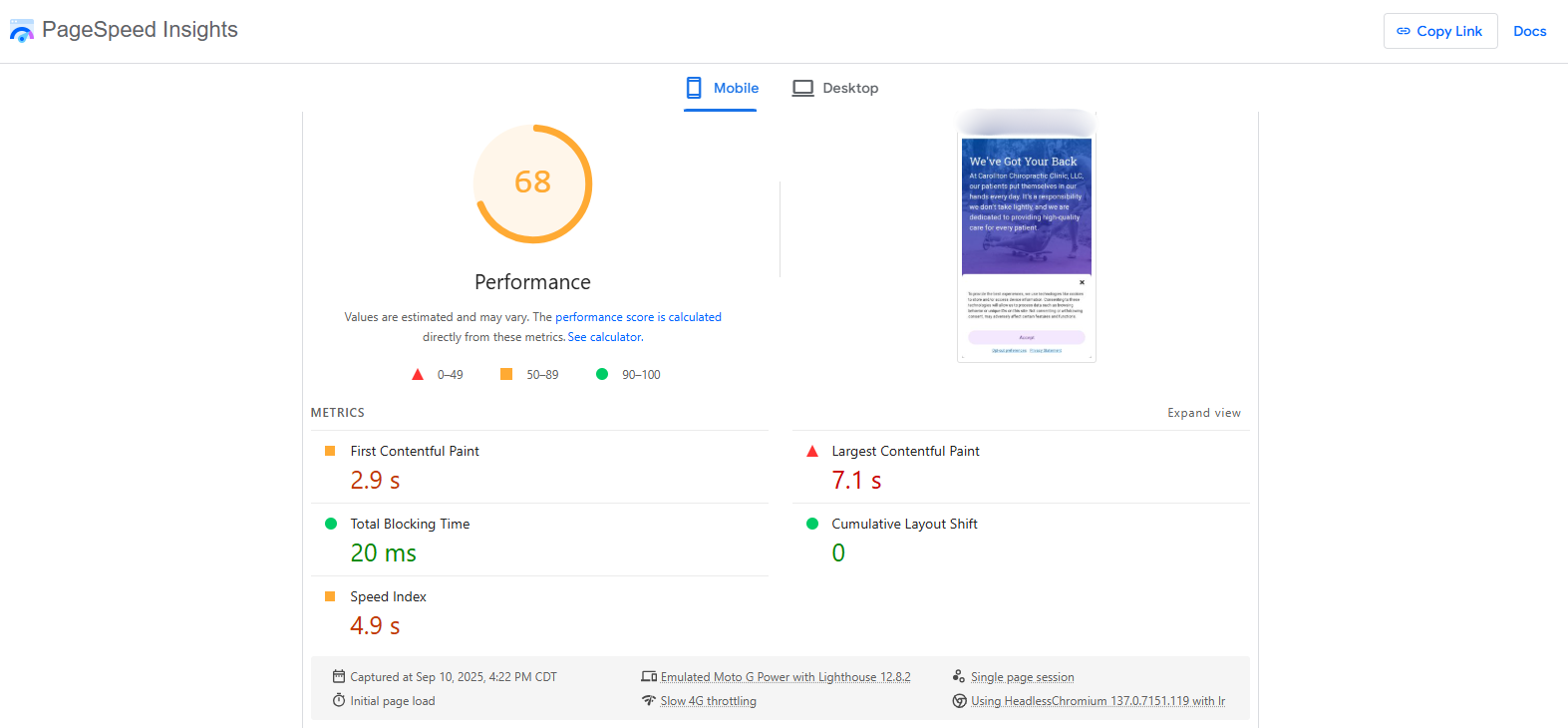Click the stopwatch icon next to Initial page load

click(339, 700)
